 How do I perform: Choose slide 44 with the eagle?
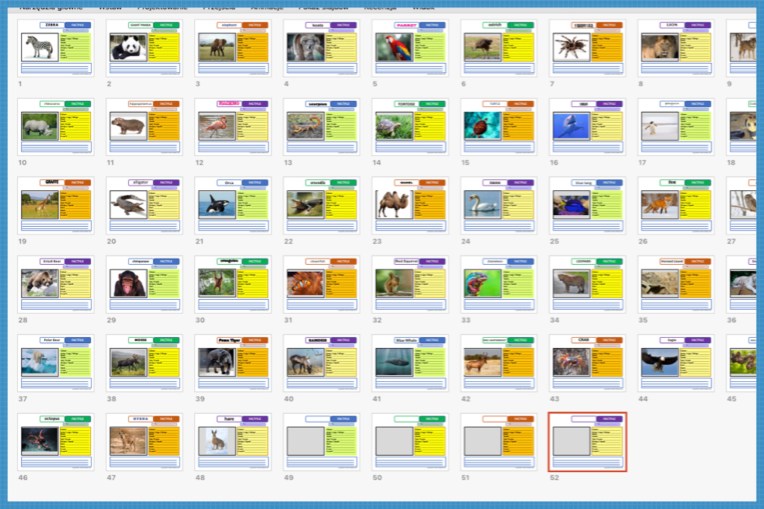676,363
